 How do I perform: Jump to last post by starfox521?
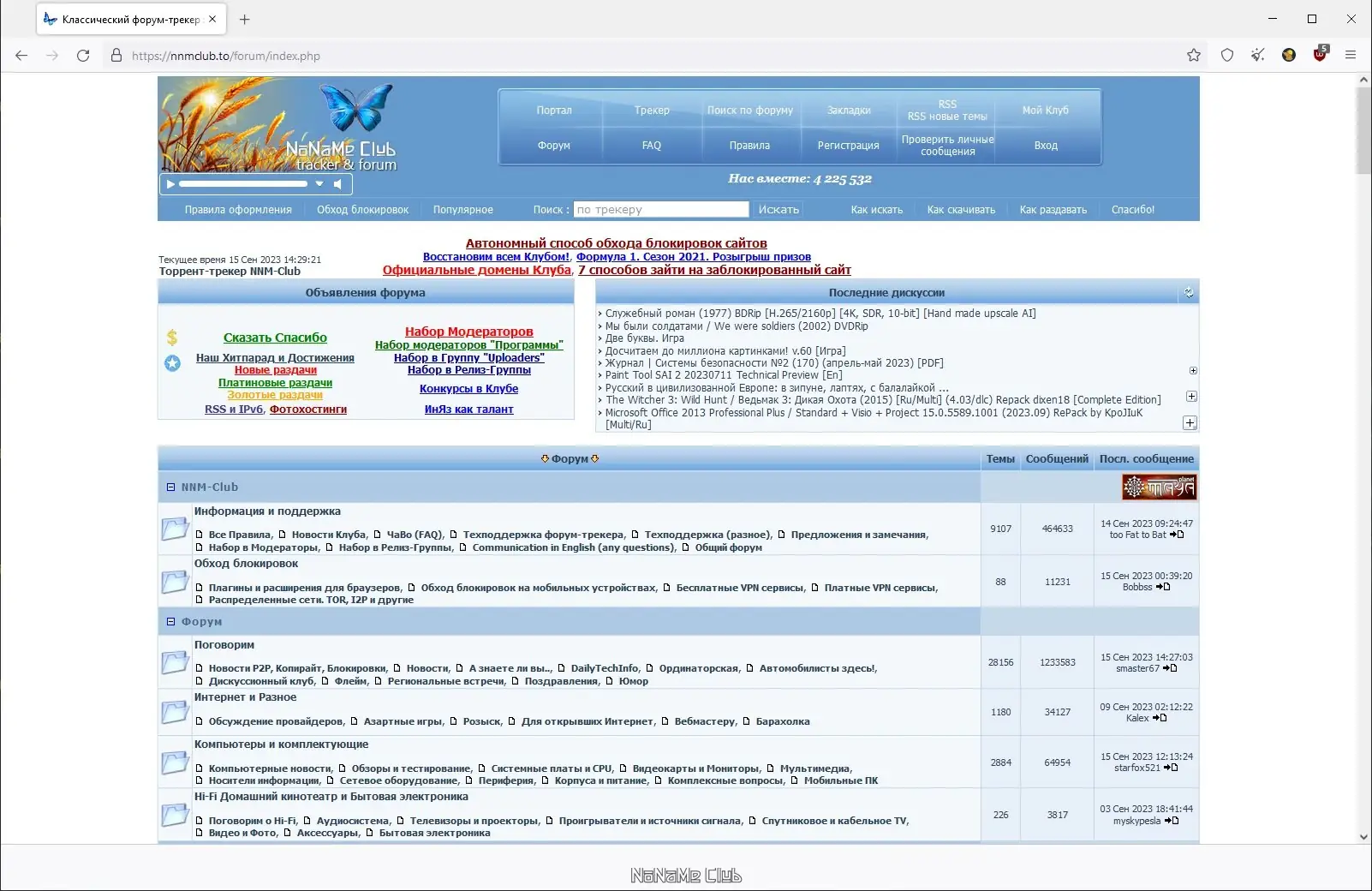[x=1172, y=768]
